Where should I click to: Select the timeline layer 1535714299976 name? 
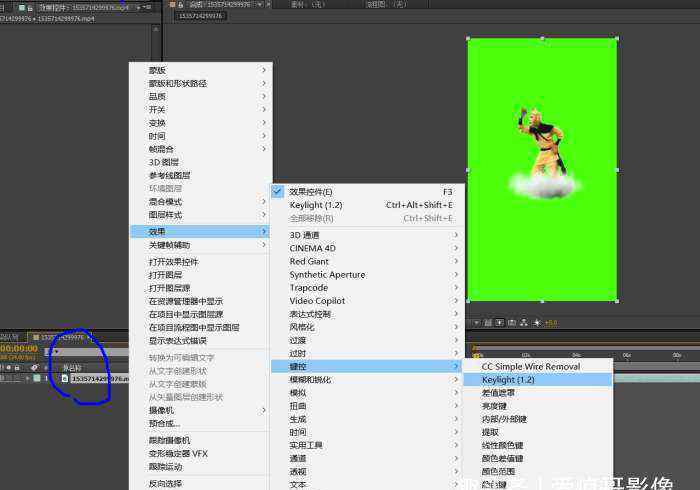(x=100, y=379)
